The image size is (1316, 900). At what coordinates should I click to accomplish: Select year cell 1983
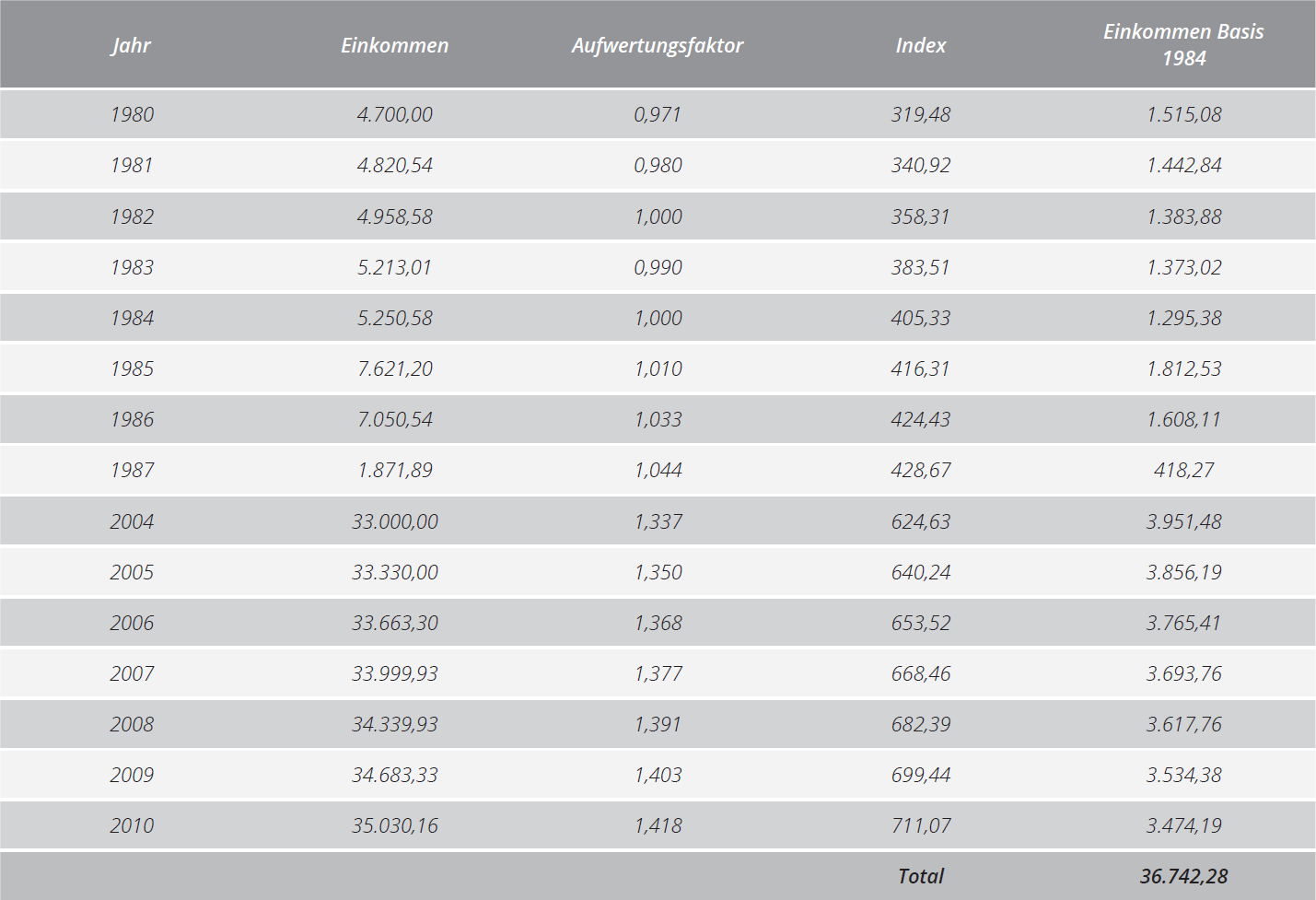132,267
